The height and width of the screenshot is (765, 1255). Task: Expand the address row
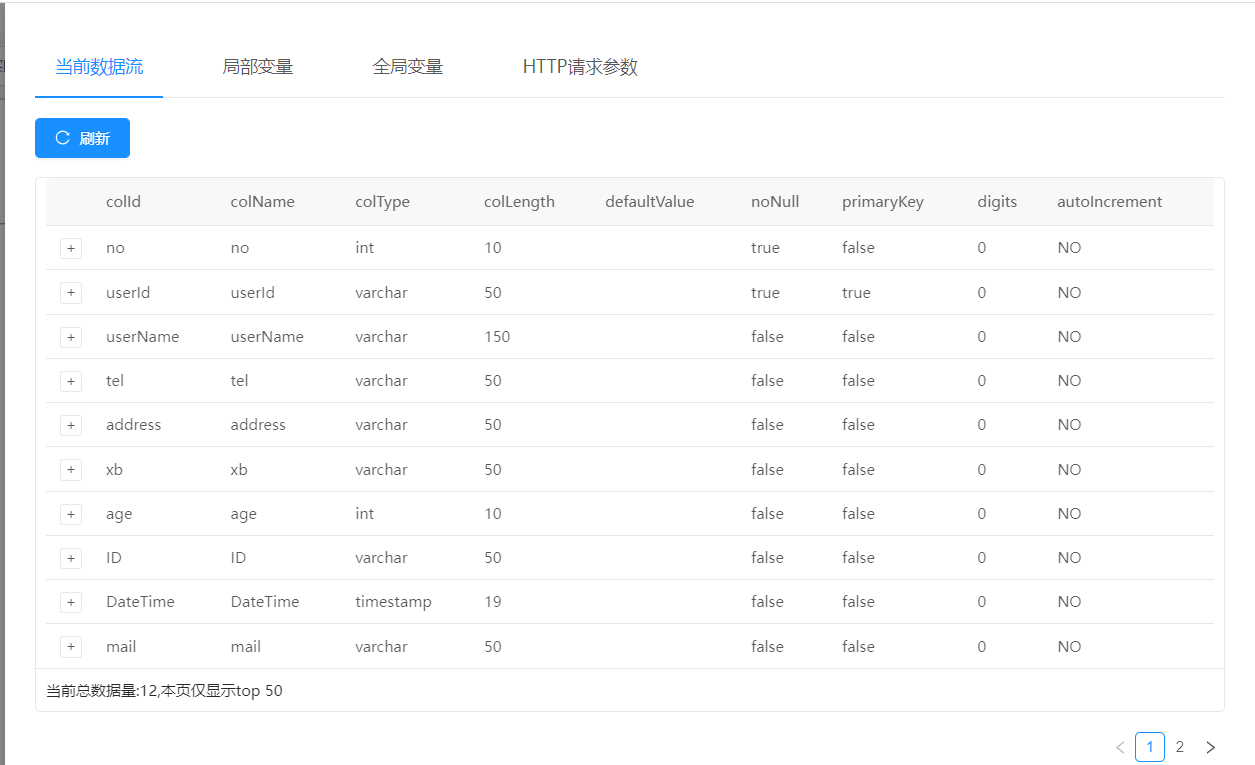[x=71, y=425]
